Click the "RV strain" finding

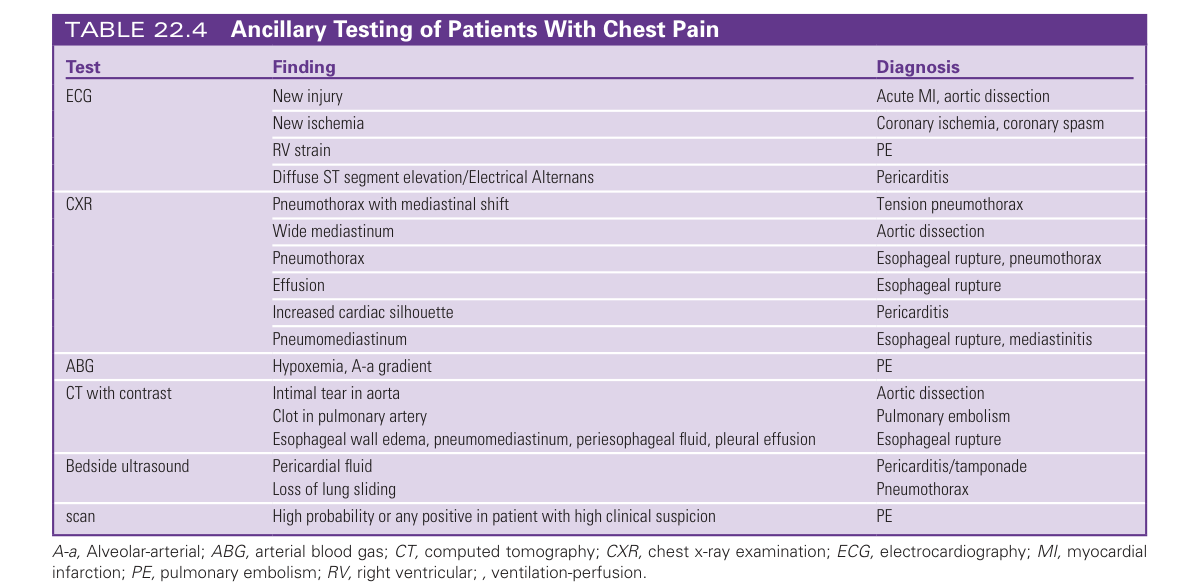click(301, 151)
